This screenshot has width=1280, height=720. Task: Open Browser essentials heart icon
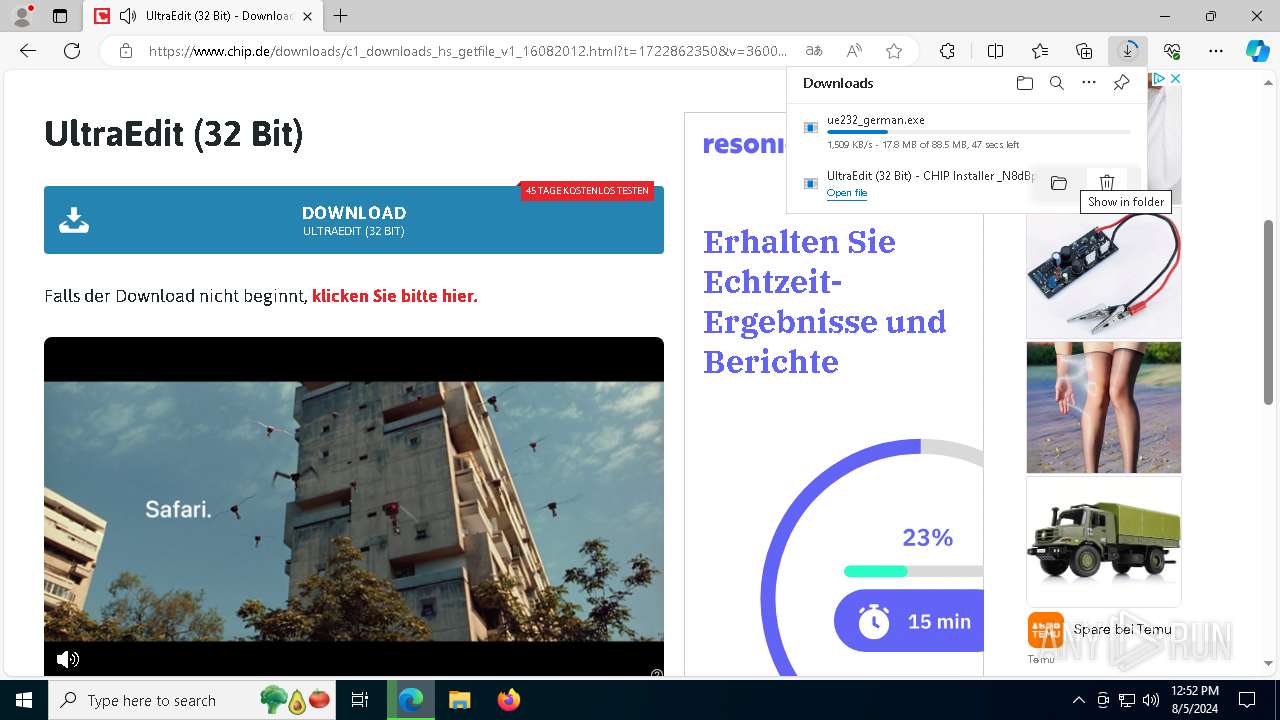tap(1172, 51)
